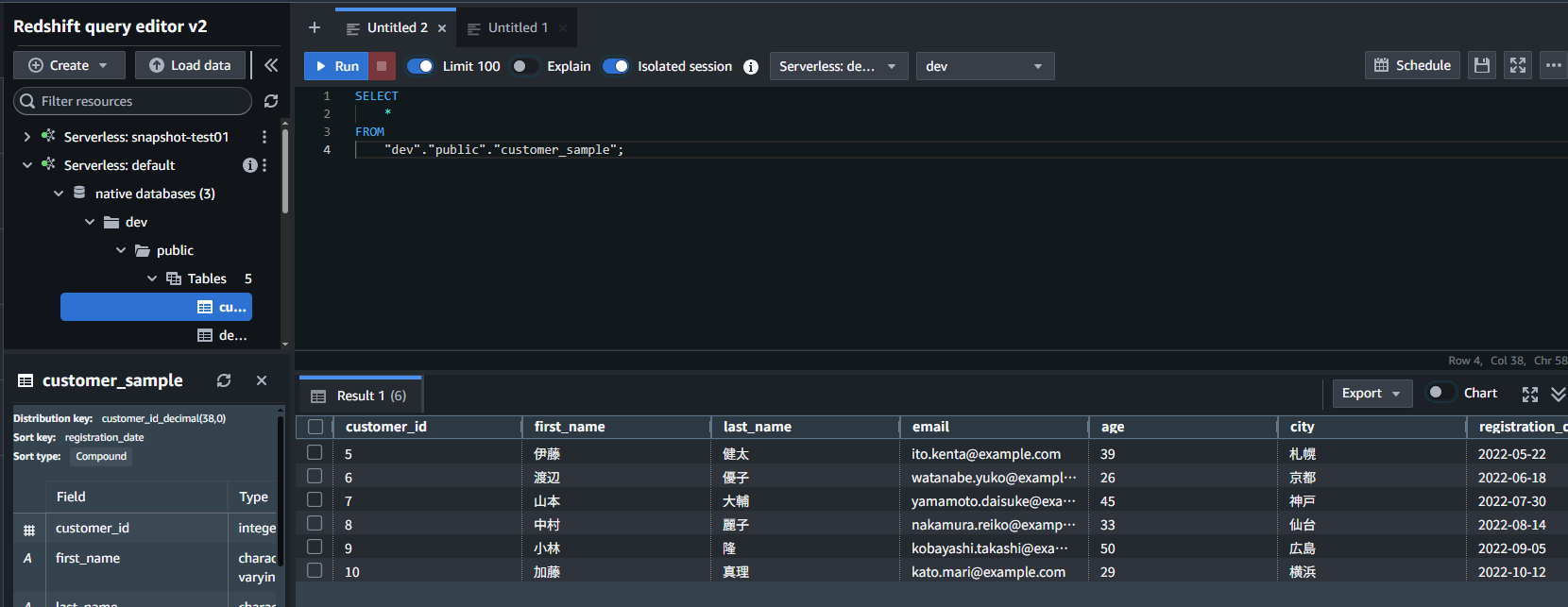Switch to the Untitled 2 tab
The width and height of the screenshot is (1568, 607).
[397, 28]
